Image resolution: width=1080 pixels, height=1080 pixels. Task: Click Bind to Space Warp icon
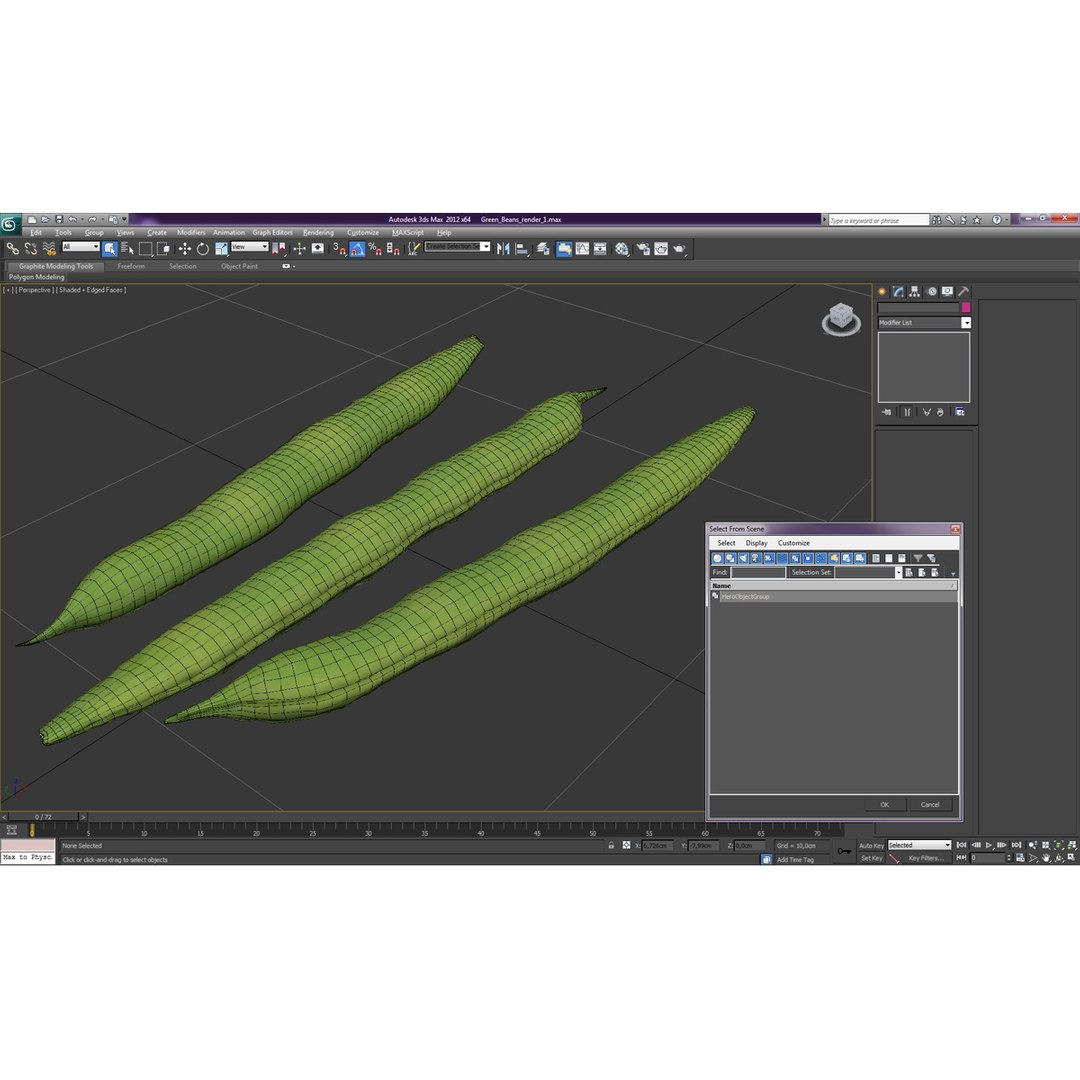(49, 249)
